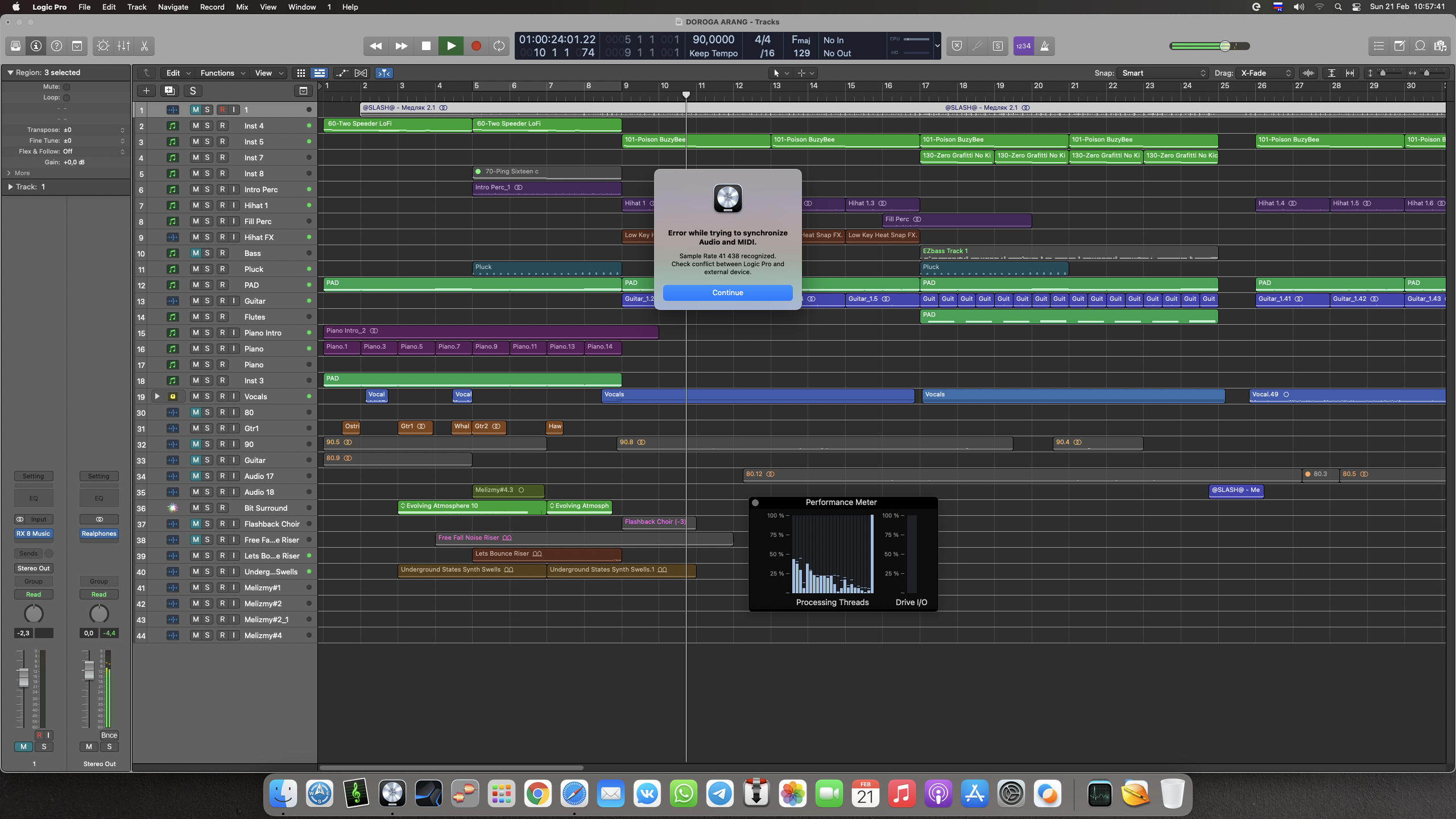Toggle Cycle mode button
1456x819 pixels.
499,46
